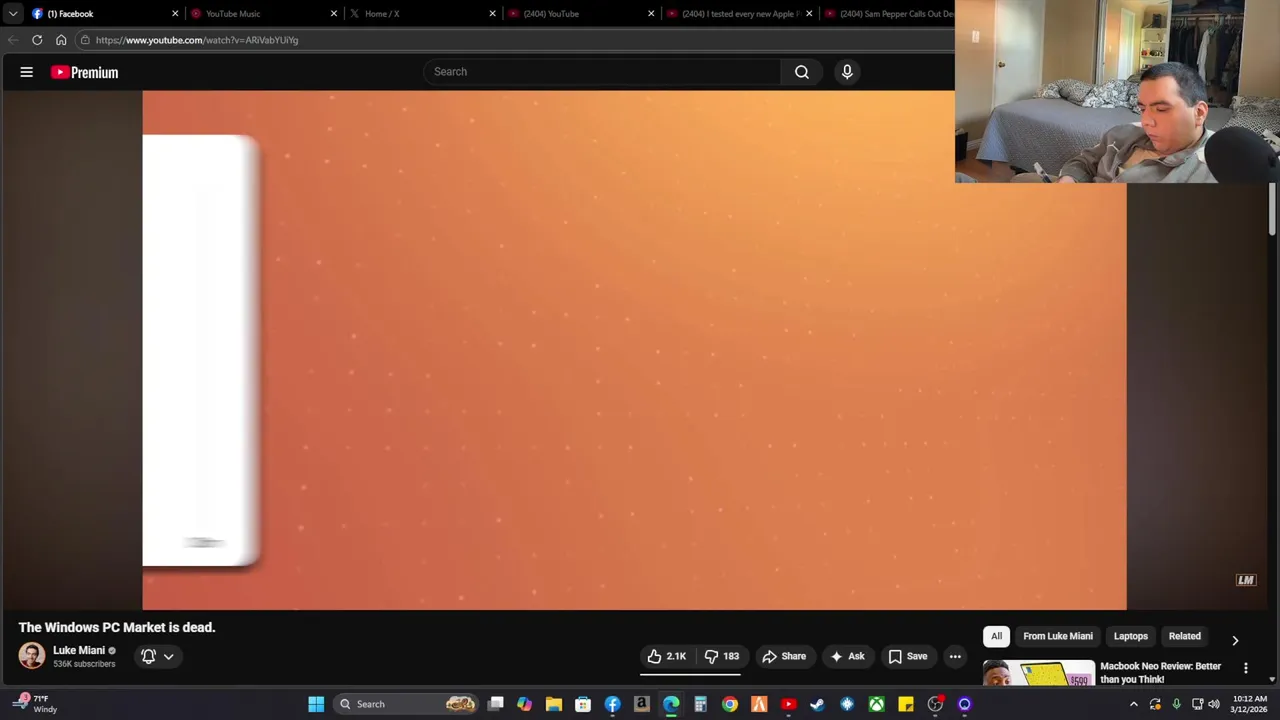Open Calculator from the taskbar
Image resolution: width=1280 pixels, height=720 pixels.
[x=700, y=704]
